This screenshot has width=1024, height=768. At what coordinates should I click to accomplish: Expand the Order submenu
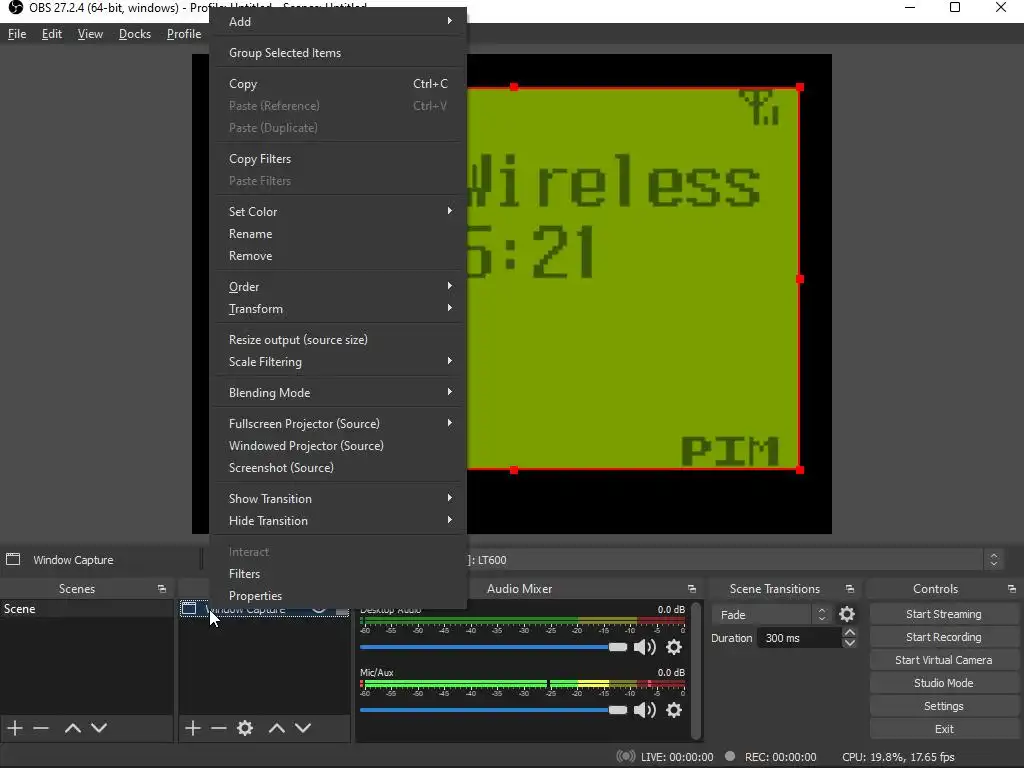point(340,287)
